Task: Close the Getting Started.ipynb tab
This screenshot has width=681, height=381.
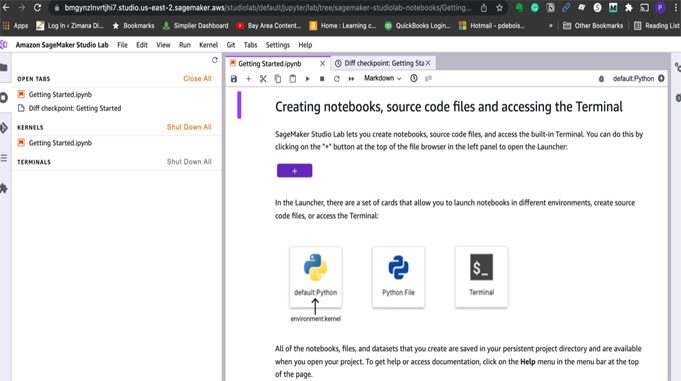Action: coord(322,63)
